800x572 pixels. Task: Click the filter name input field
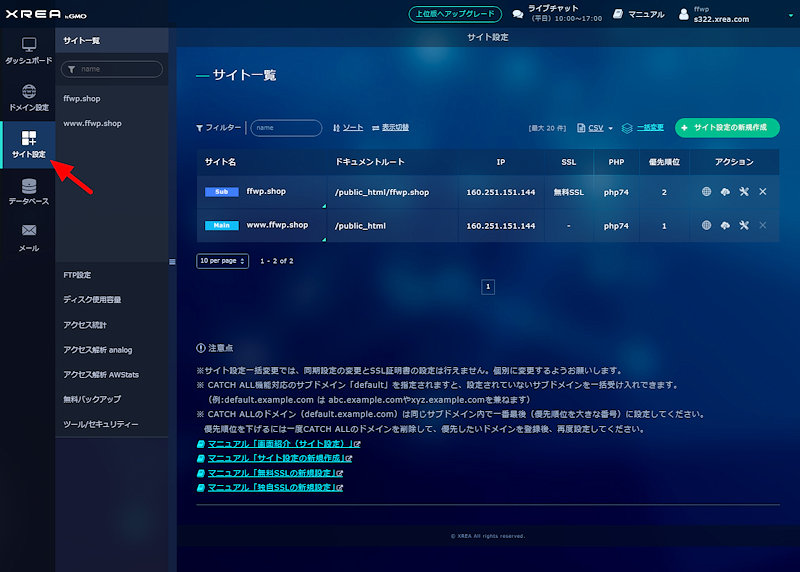(285, 128)
